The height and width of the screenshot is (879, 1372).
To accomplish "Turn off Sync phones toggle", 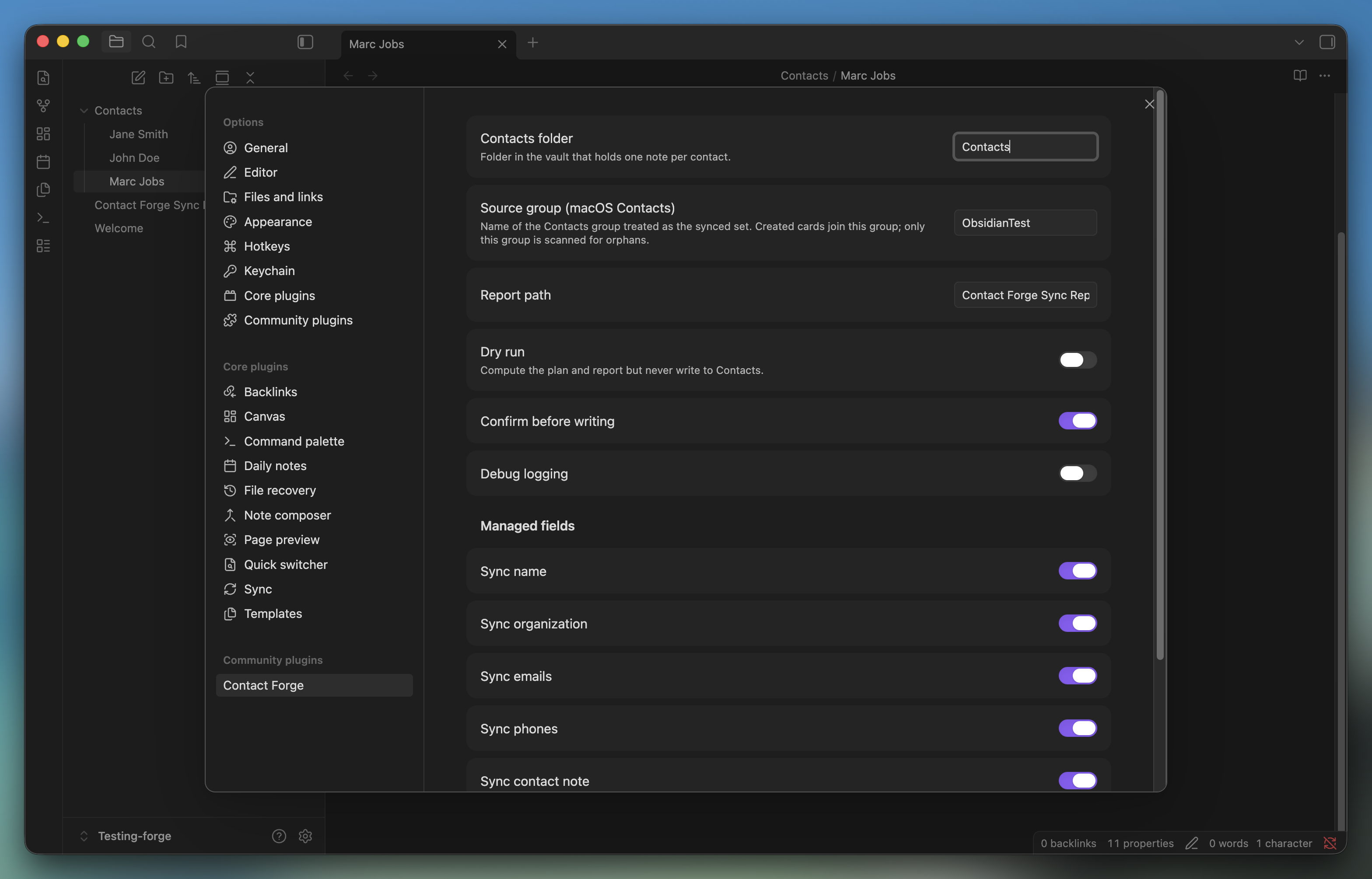I will tap(1078, 728).
